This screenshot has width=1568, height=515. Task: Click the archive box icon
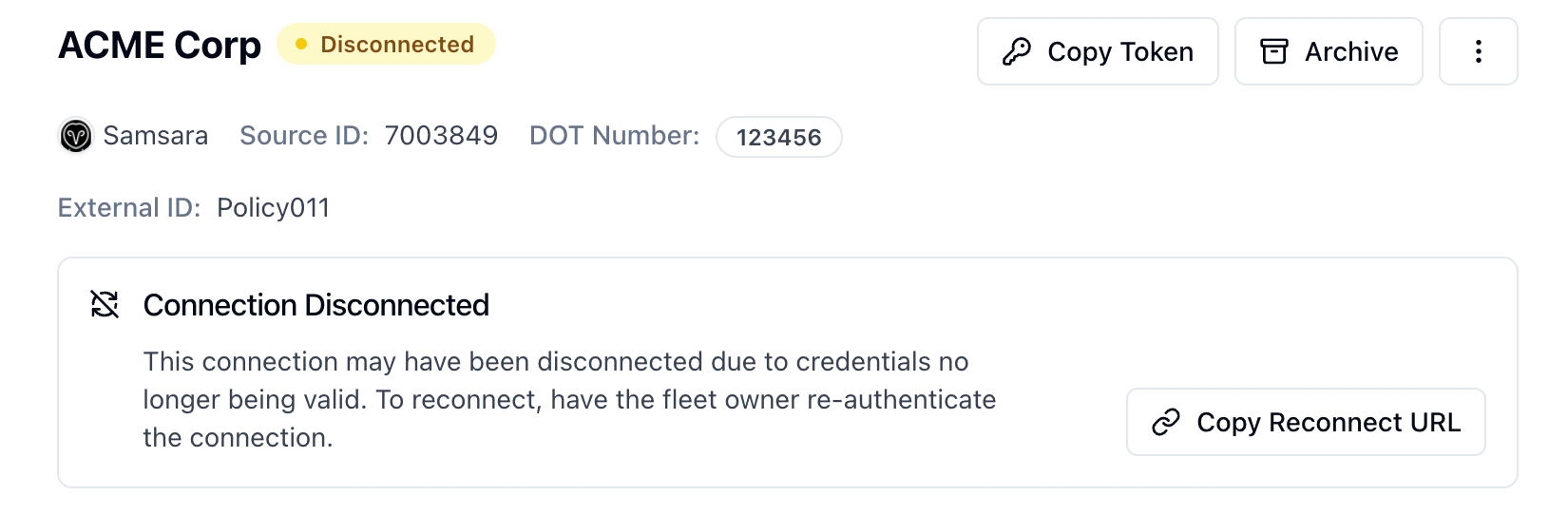[1274, 51]
